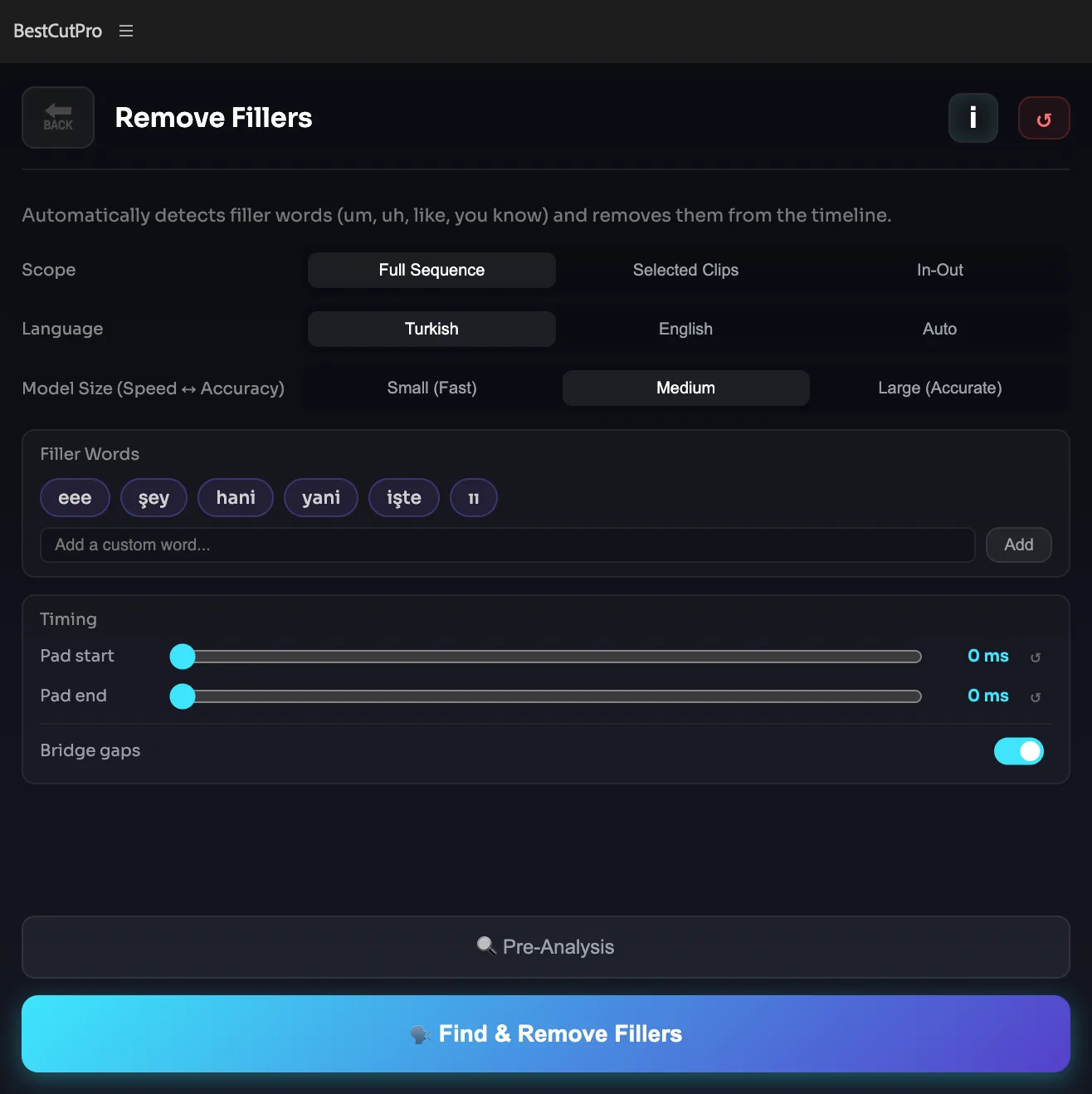
Task: Select English as the language
Action: [685, 329]
